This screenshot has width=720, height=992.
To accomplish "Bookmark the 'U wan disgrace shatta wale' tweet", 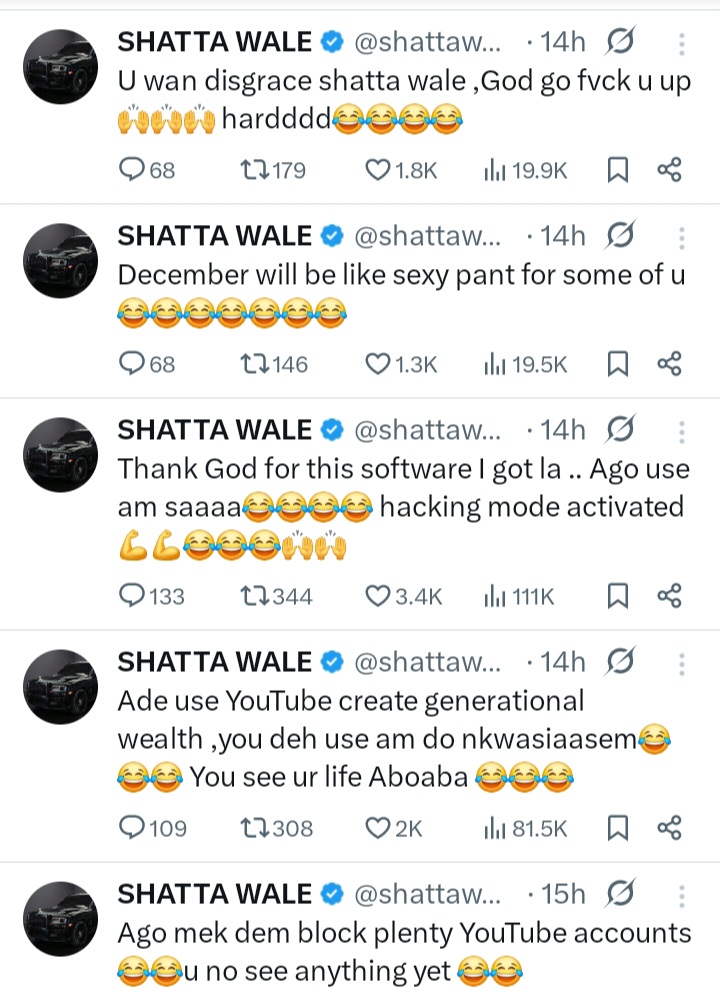I will (618, 171).
